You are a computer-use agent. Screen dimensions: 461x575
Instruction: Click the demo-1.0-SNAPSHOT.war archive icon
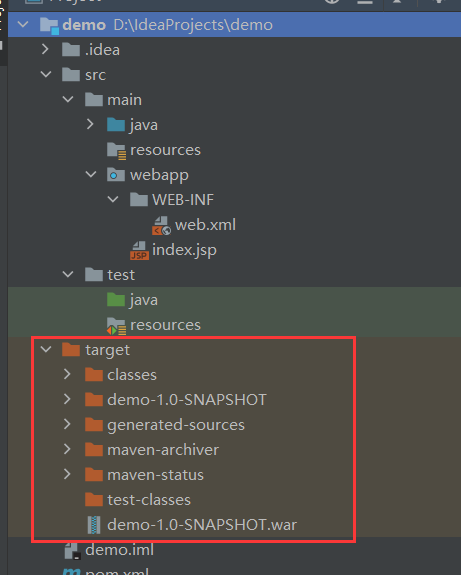pyautogui.click(x=94, y=525)
